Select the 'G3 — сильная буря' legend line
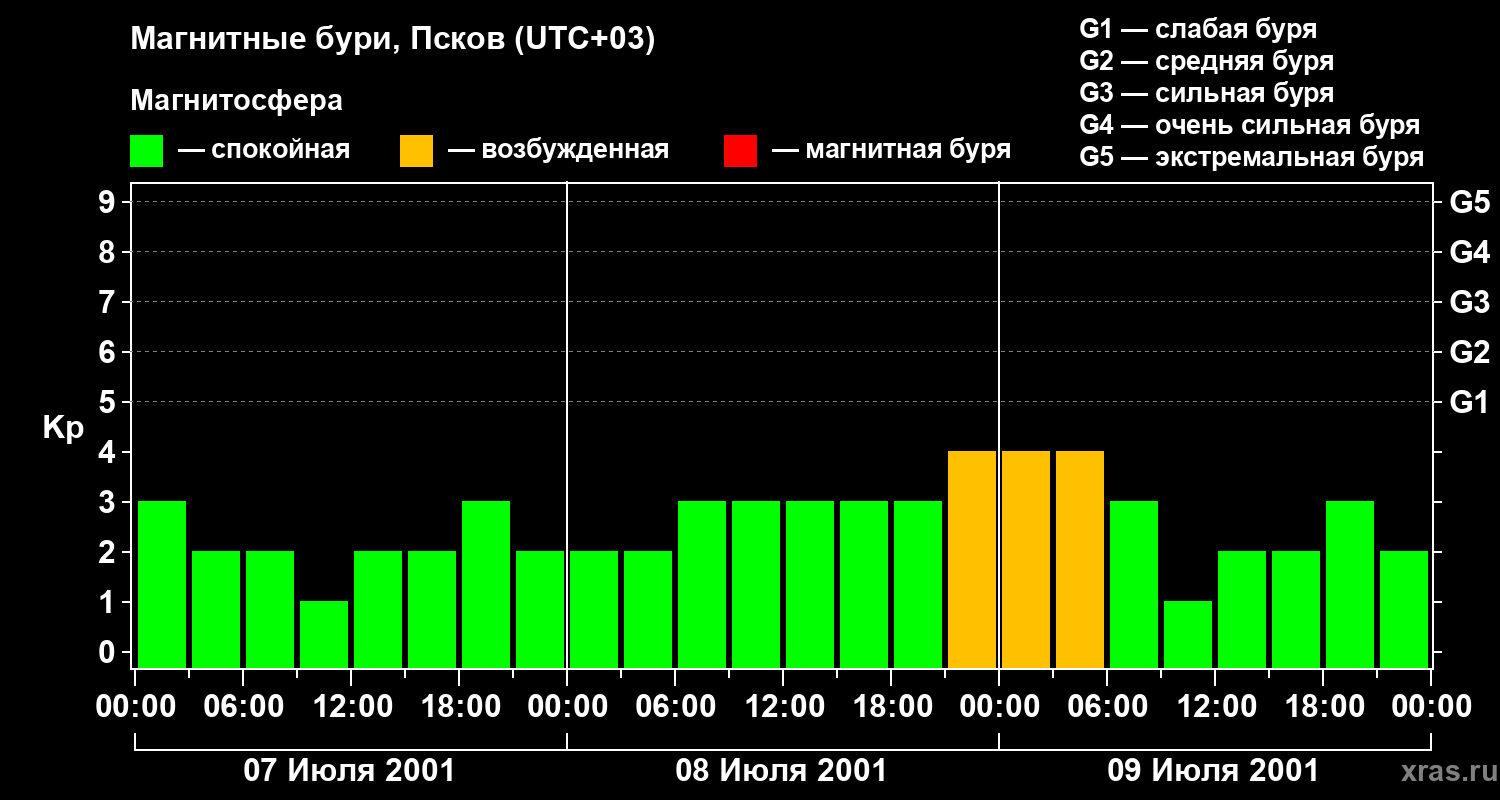1500x800 pixels. [1206, 93]
